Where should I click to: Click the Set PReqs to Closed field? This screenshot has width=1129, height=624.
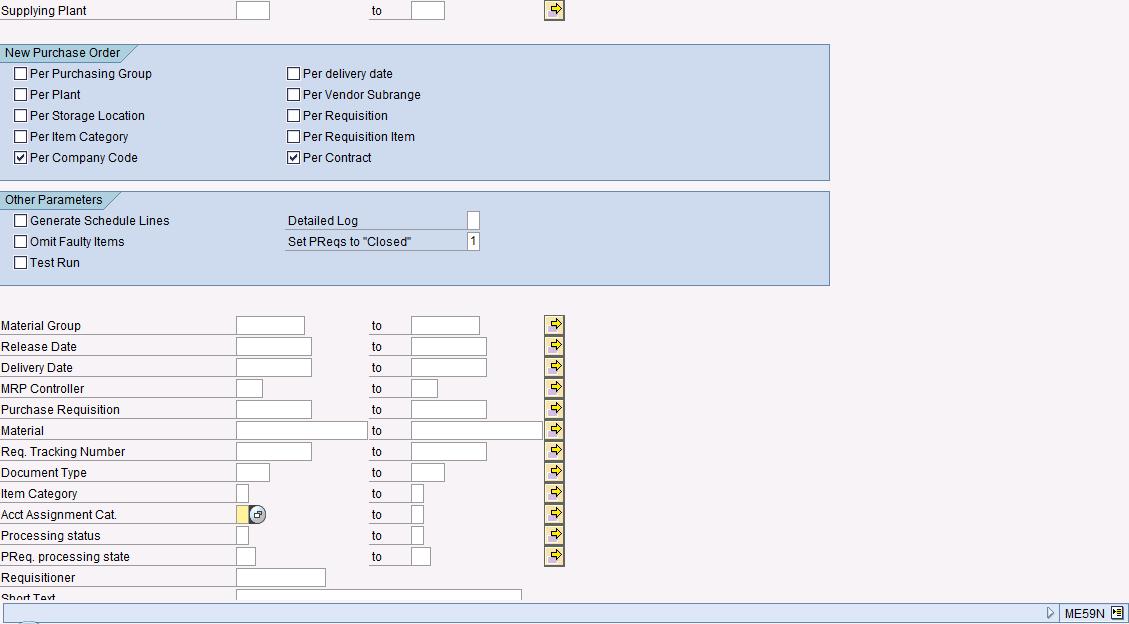[473, 240]
